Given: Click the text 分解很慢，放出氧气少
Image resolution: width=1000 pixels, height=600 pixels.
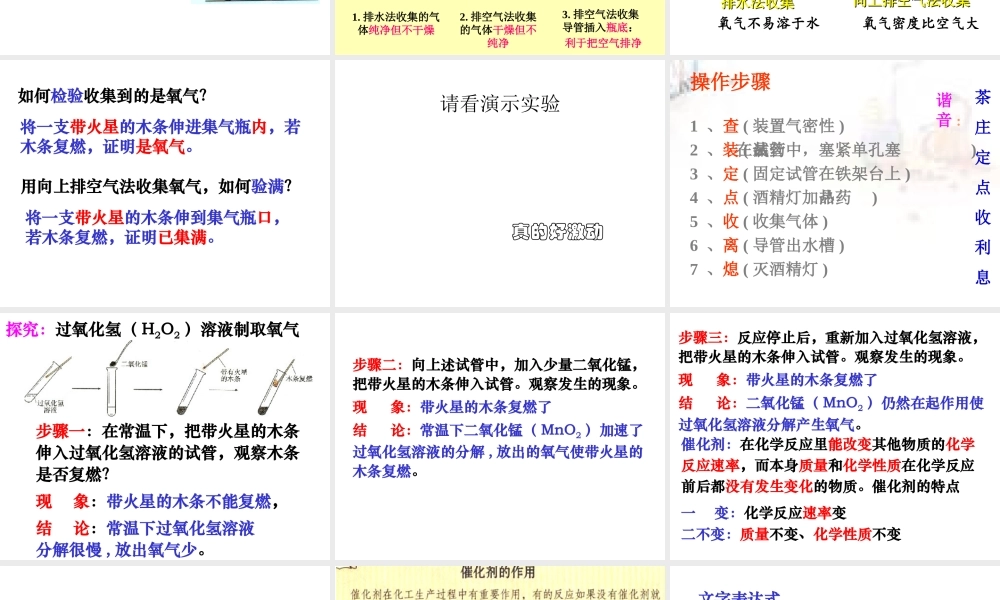Looking at the screenshot, I should (x=121, y=550).
